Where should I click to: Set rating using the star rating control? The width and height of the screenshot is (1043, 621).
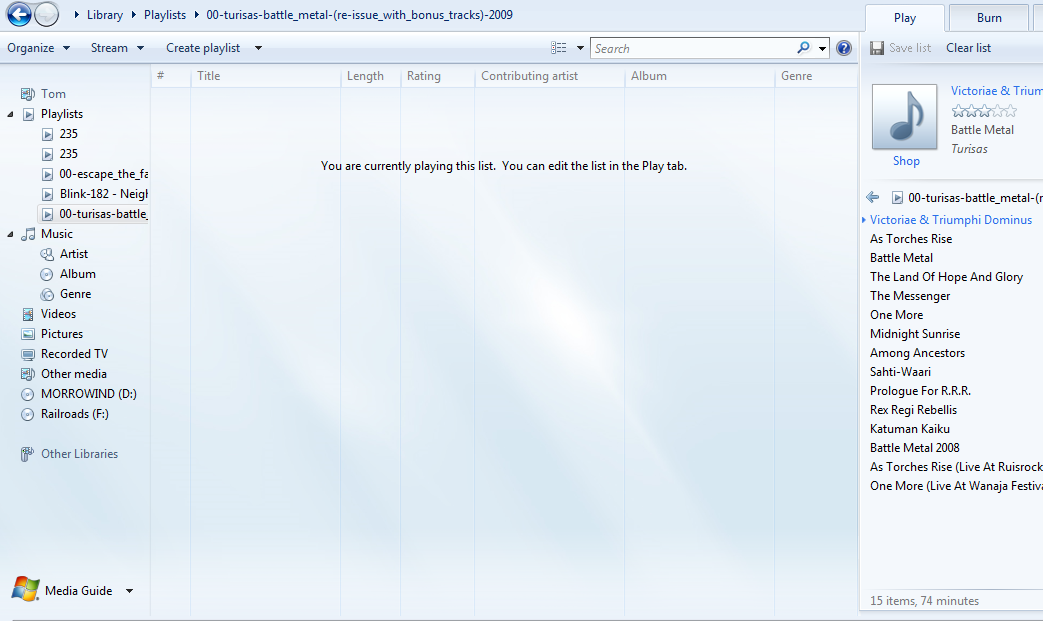(x=984, y=110)
